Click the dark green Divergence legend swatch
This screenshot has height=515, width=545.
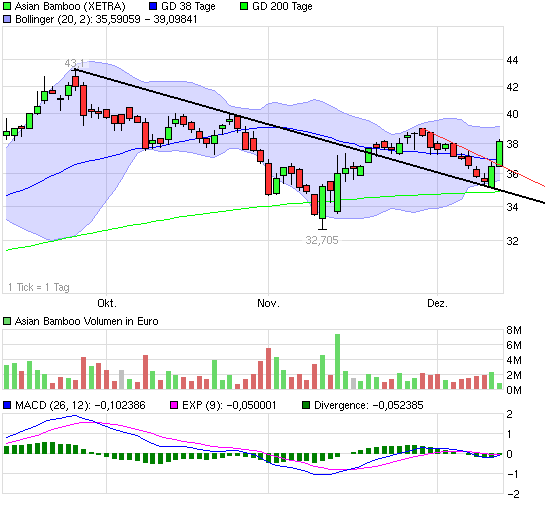click(306, 405)
